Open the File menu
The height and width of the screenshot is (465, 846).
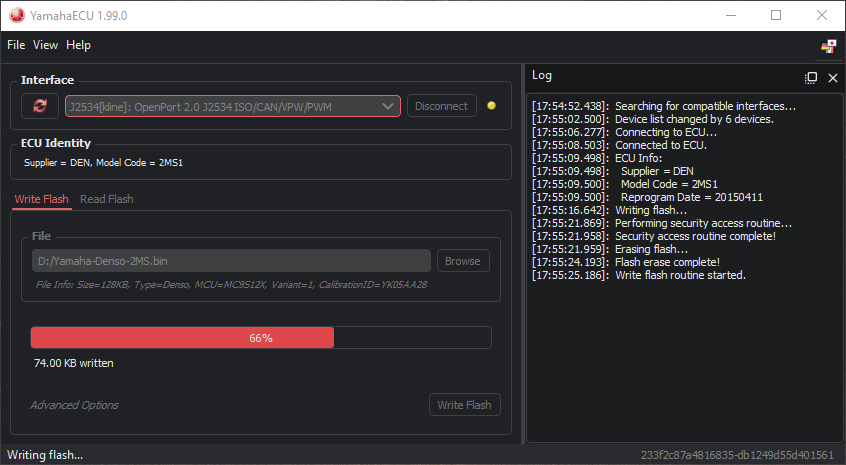16,45
